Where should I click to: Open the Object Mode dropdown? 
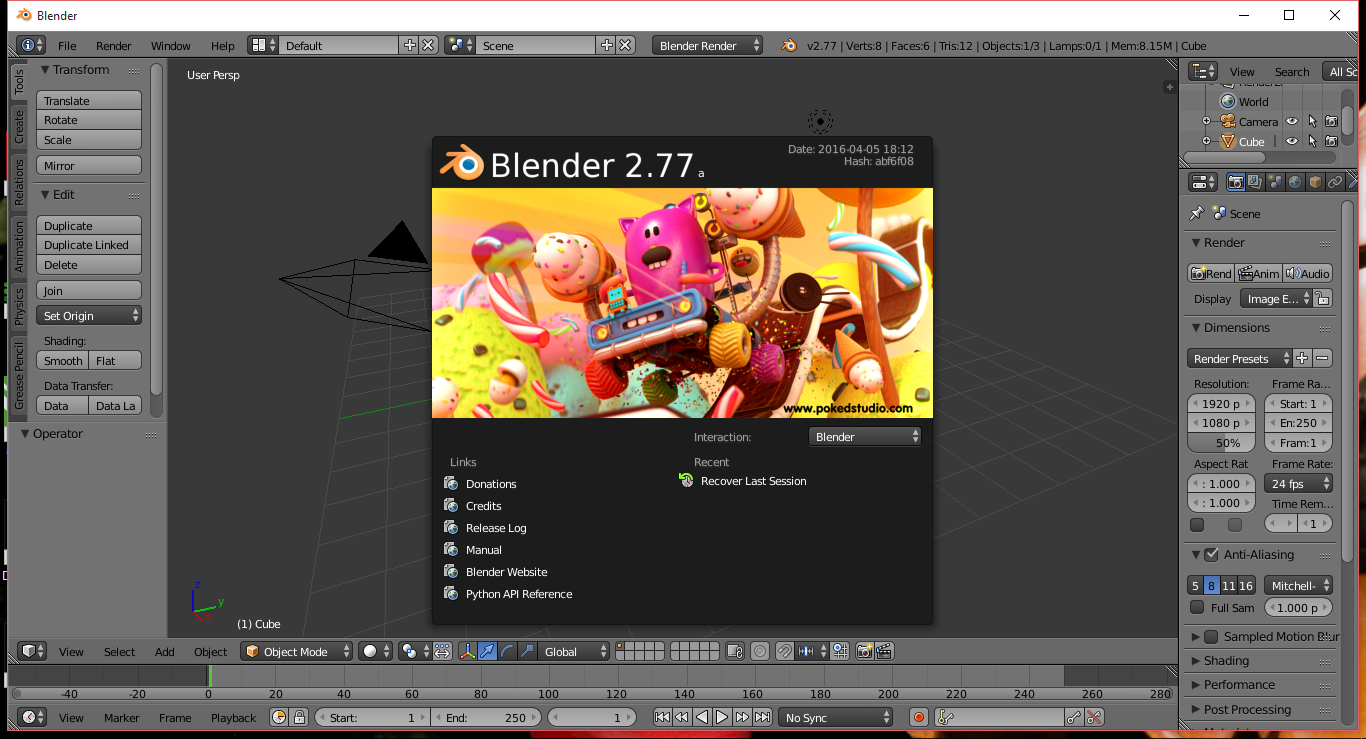296,651
